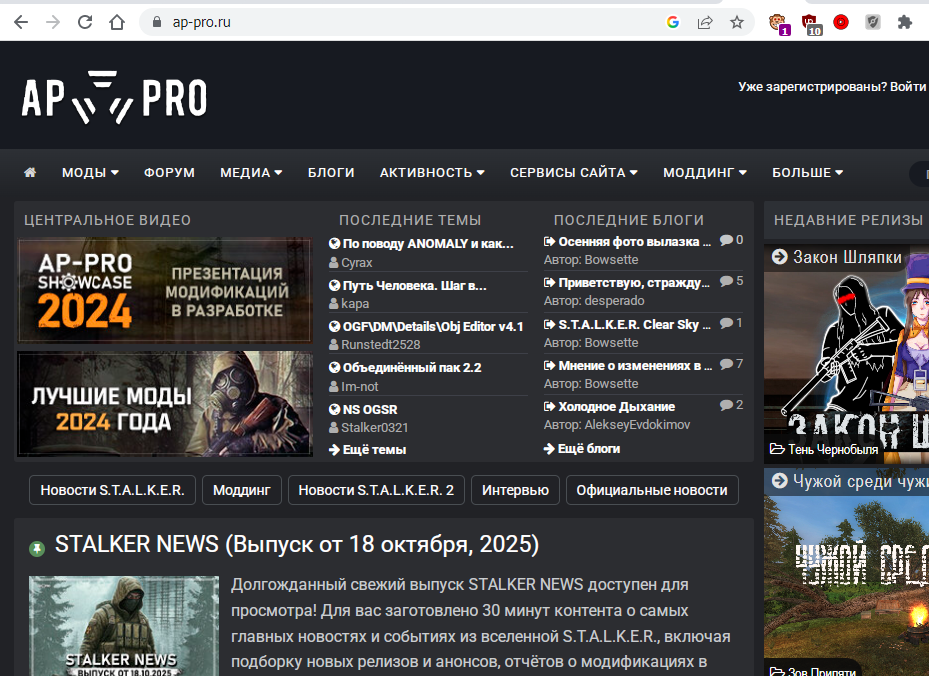Click comment bubble for Осенняя фото вылазка
929x676 pixels.
click(726, 240)
